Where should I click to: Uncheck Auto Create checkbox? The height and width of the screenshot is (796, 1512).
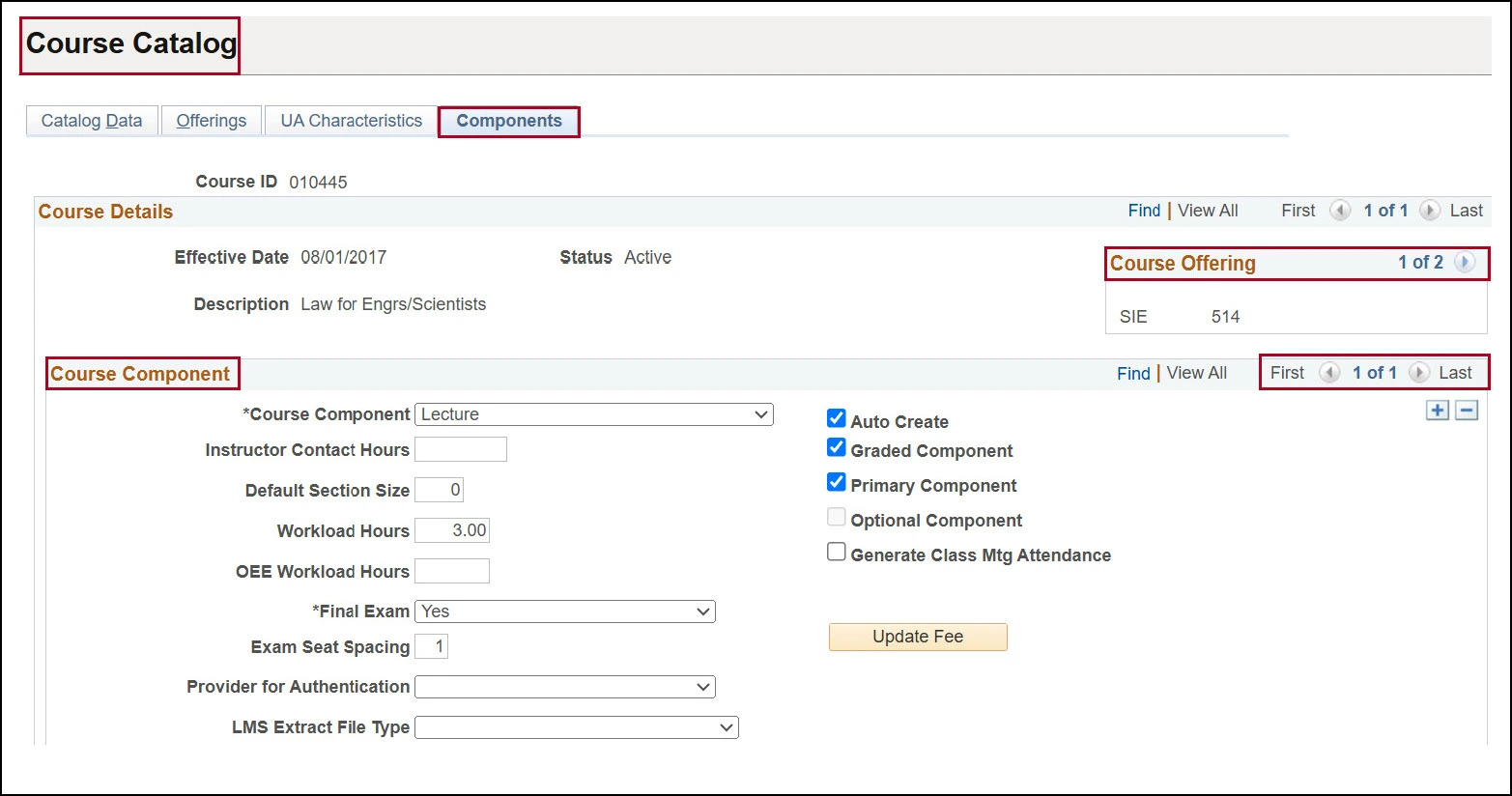point(837,418)
